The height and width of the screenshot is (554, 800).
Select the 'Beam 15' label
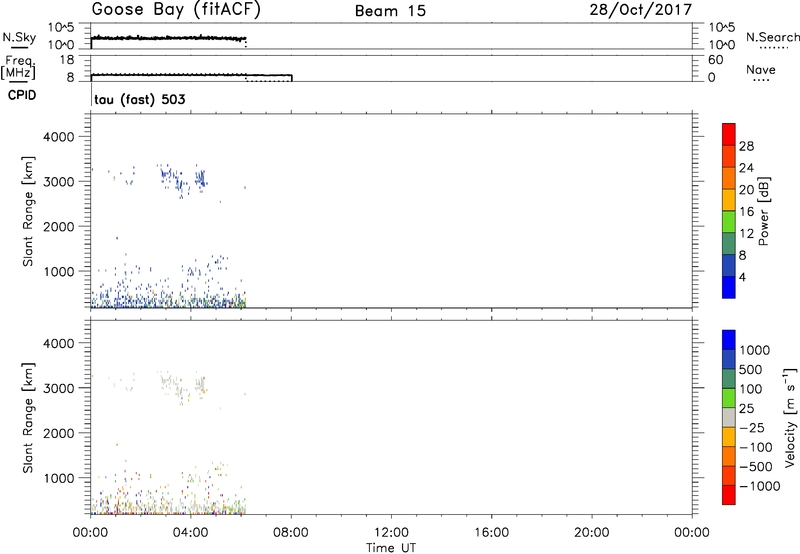point(390,11)
